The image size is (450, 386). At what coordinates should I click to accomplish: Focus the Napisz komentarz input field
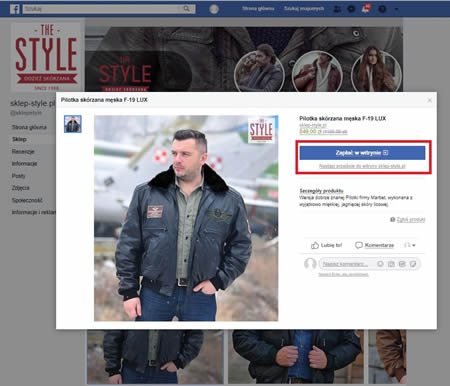pos(347,264)
